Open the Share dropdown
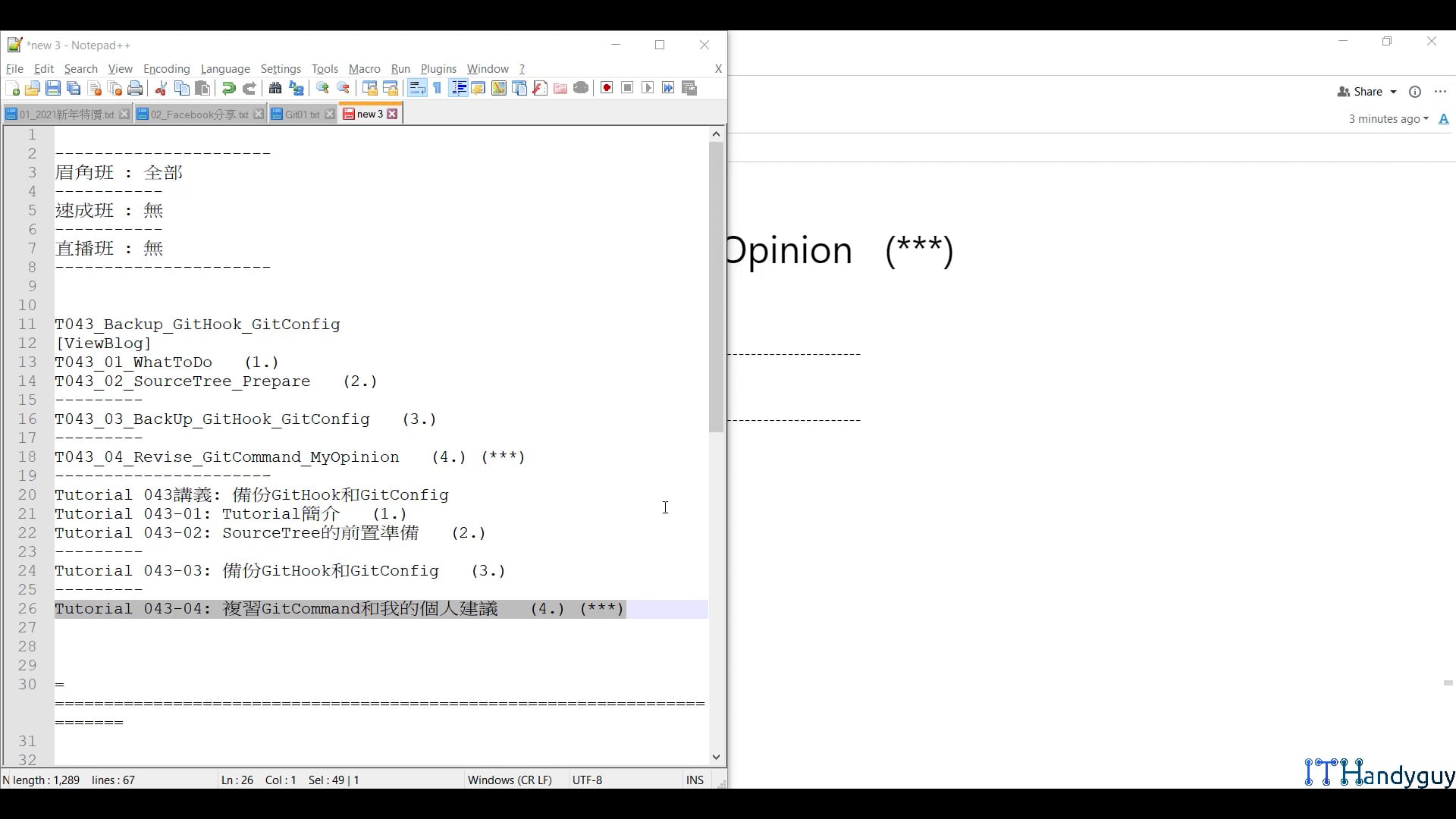Screen dimensions: 1456x819 (x=1365, y=91)
